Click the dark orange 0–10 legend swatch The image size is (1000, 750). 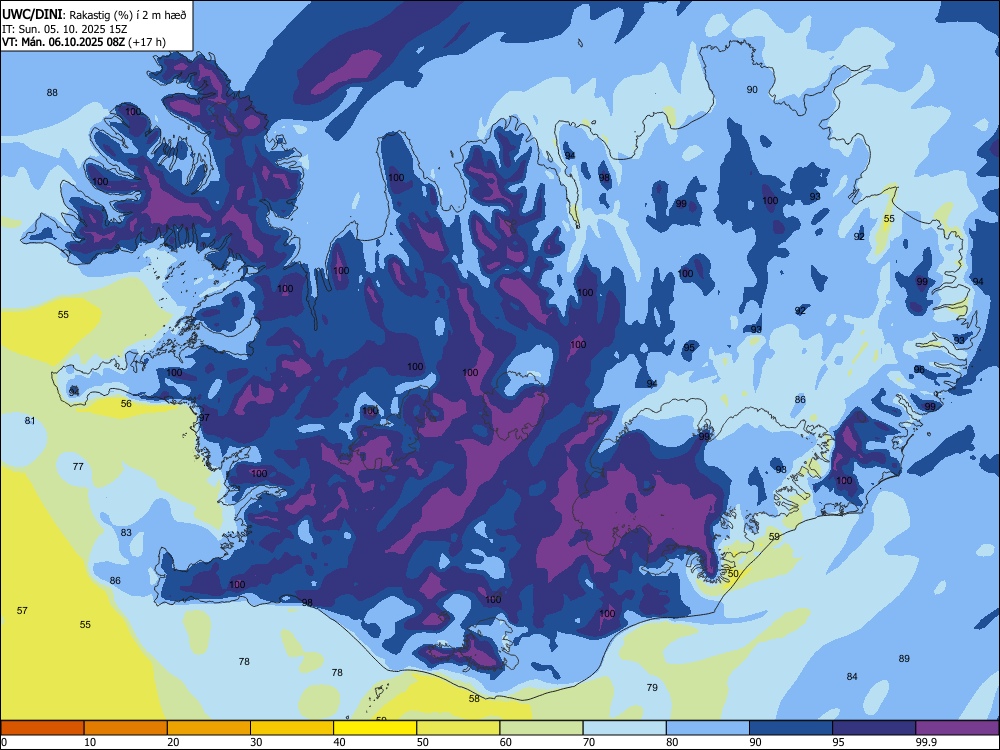coord(43,728)
